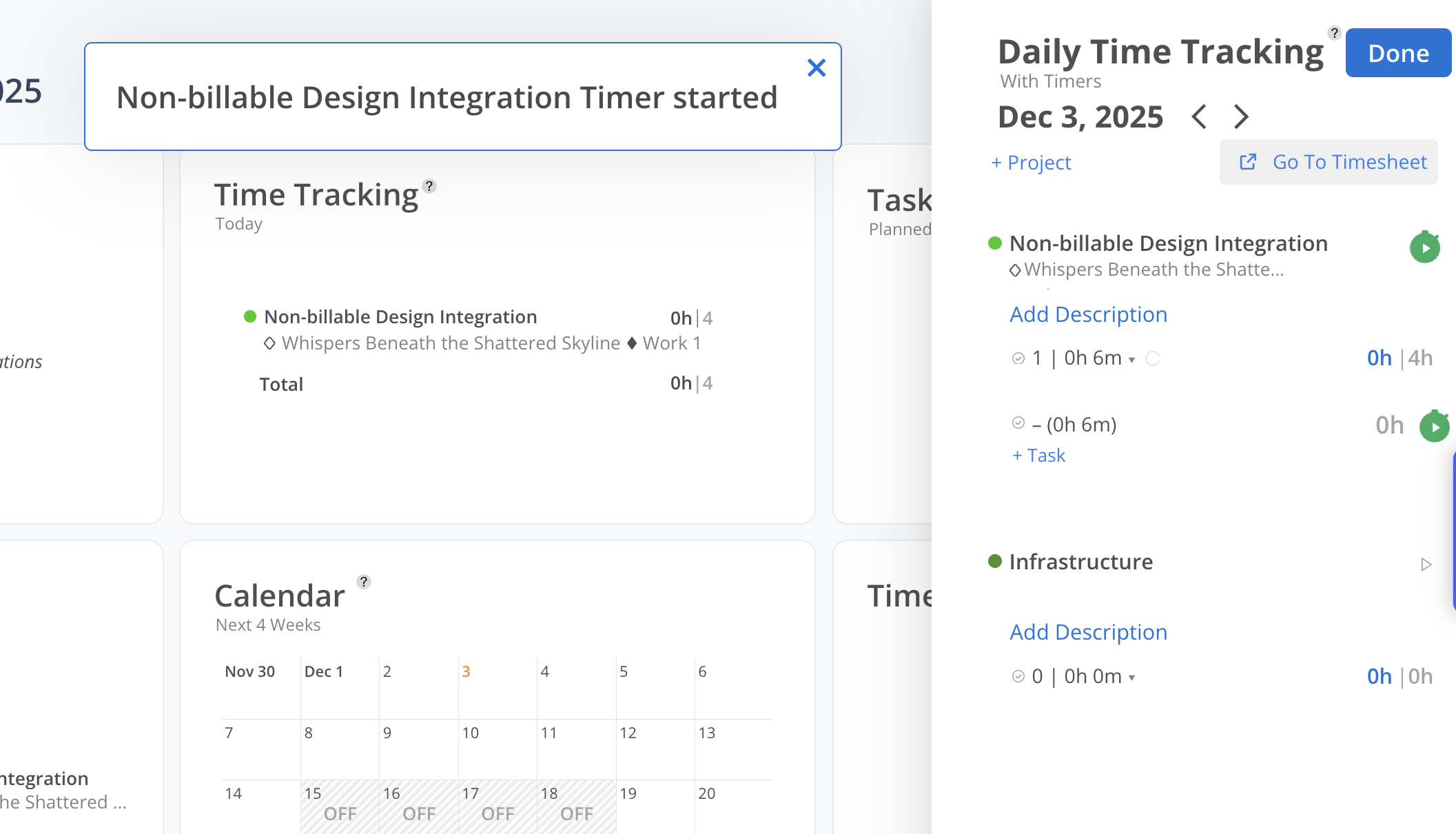
Task: Expand the 0h 6m duration dropdown
Action: [x=1131, y=360]
